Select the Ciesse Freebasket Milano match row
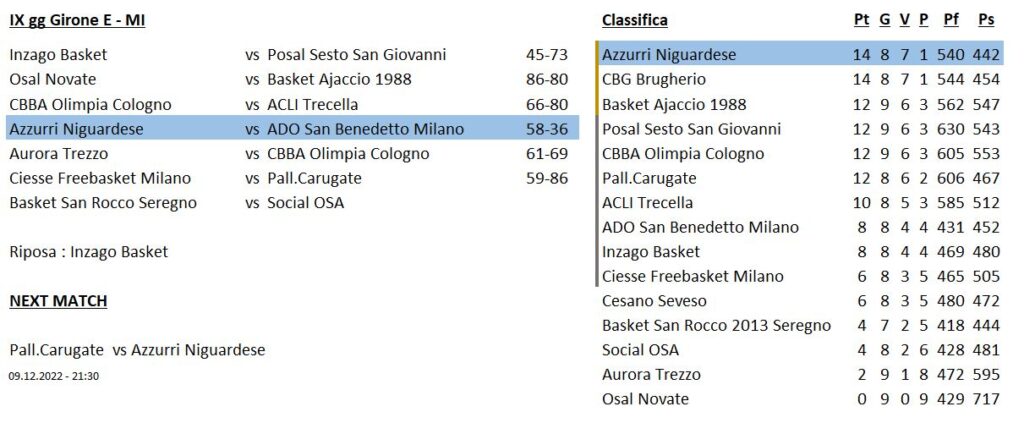The image size is (1024, 423). click(x=289, y=178)
